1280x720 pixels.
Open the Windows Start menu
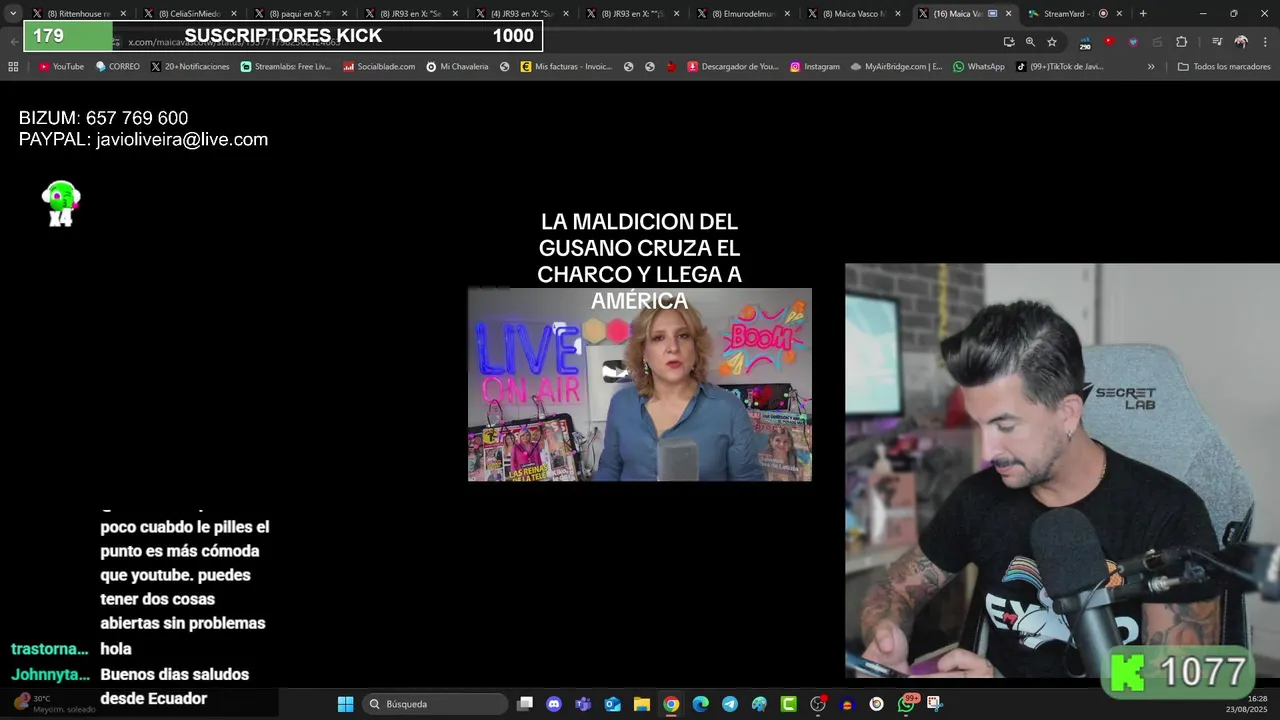[x=345, y=704]
